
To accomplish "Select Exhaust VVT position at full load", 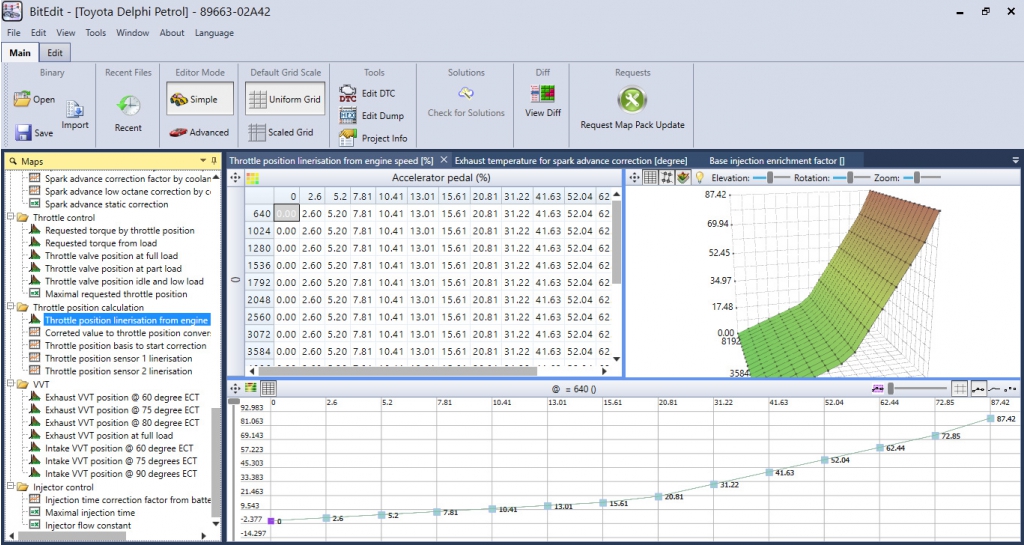I will (x=109, y=435).
